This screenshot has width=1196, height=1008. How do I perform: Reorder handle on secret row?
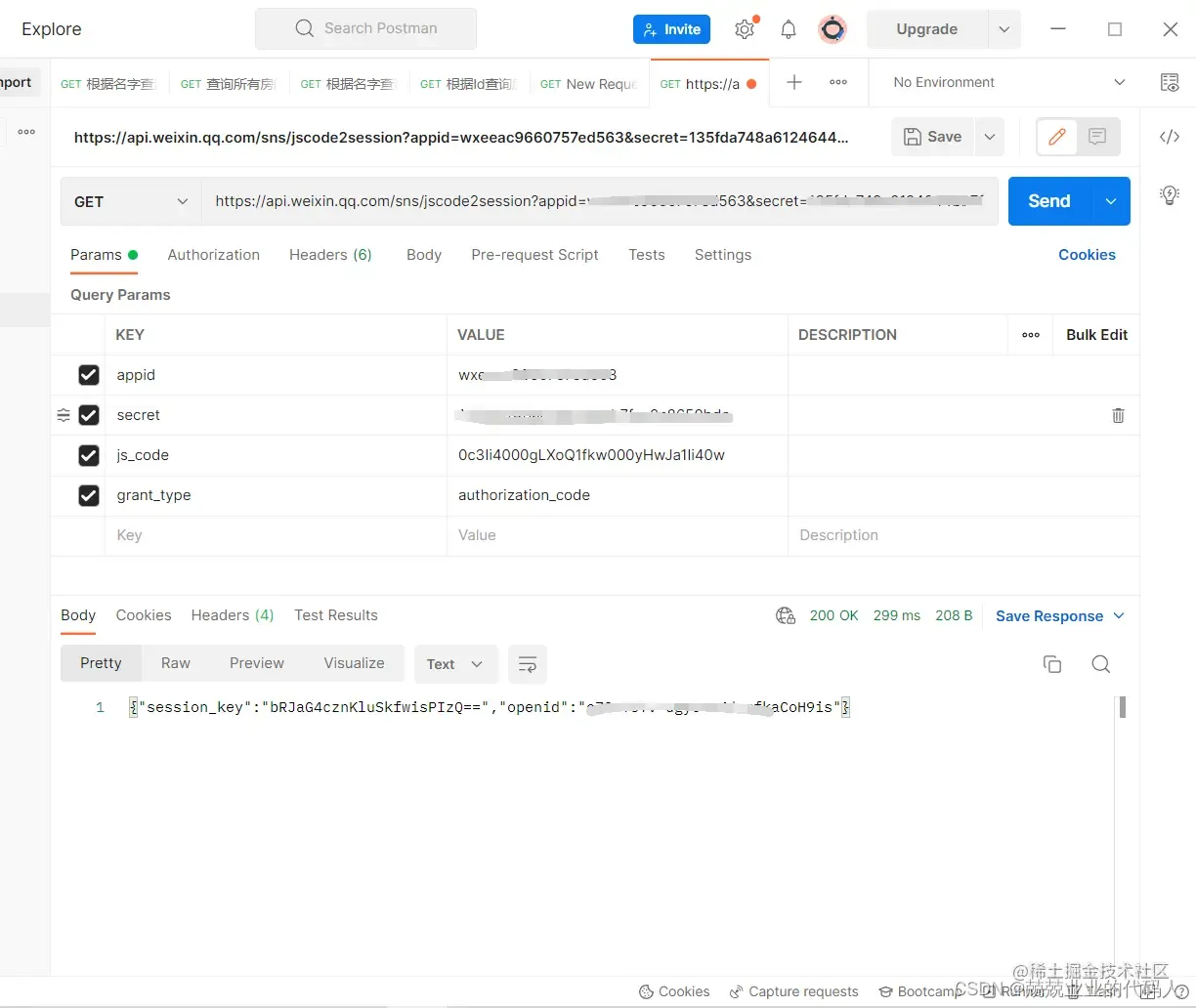coord(64,415)
